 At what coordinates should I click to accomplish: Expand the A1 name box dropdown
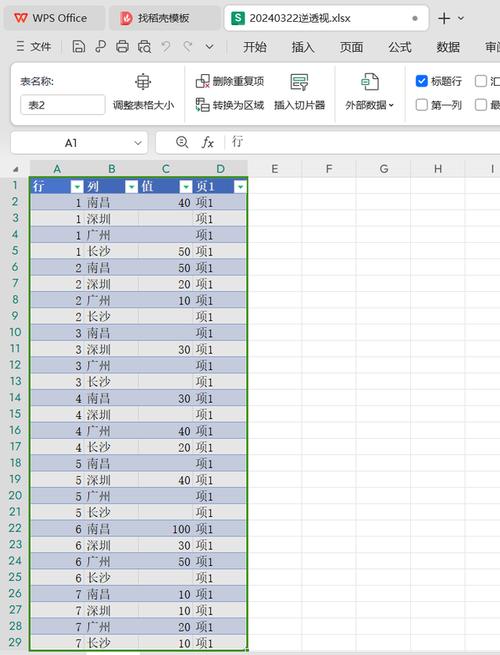(x=138, y=143)
